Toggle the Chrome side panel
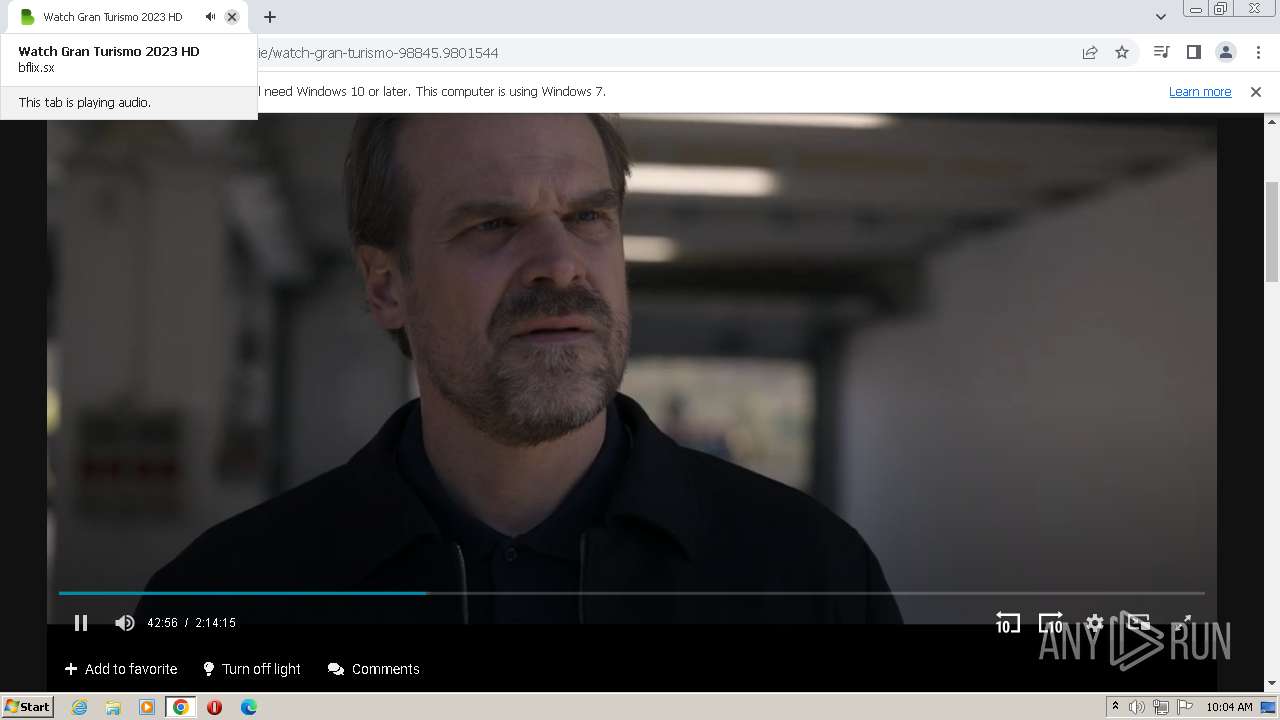Image resolution: width=1280 pixels, height=720 pixels. 1193,52
